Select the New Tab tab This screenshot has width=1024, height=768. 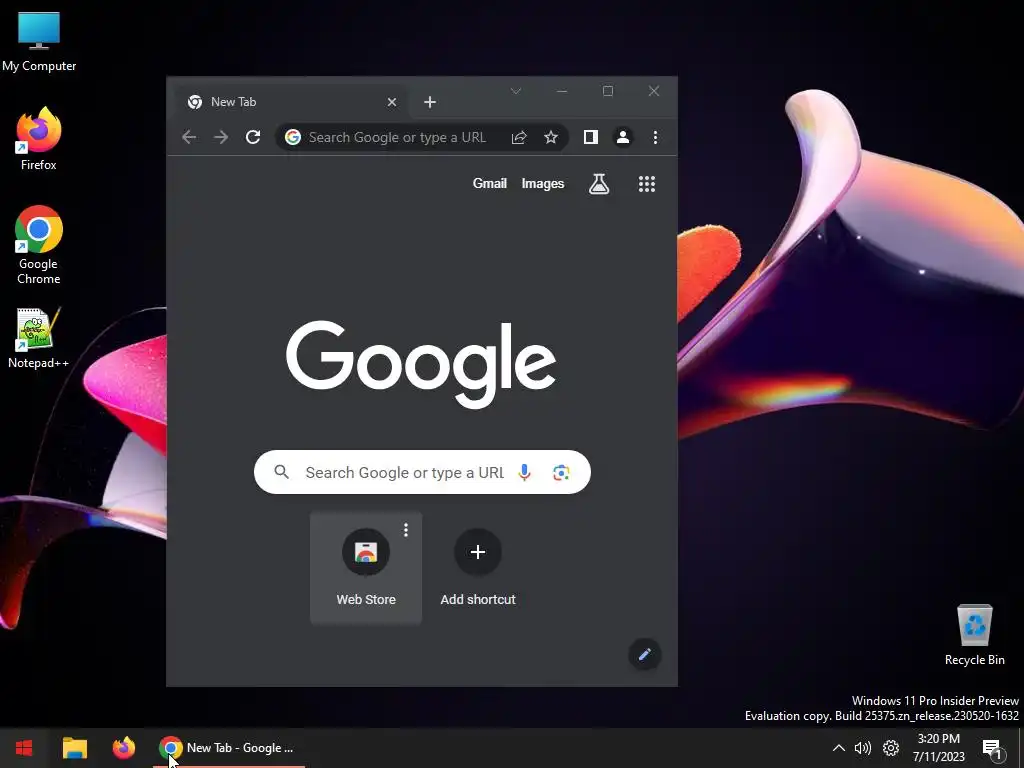[292, 102]
